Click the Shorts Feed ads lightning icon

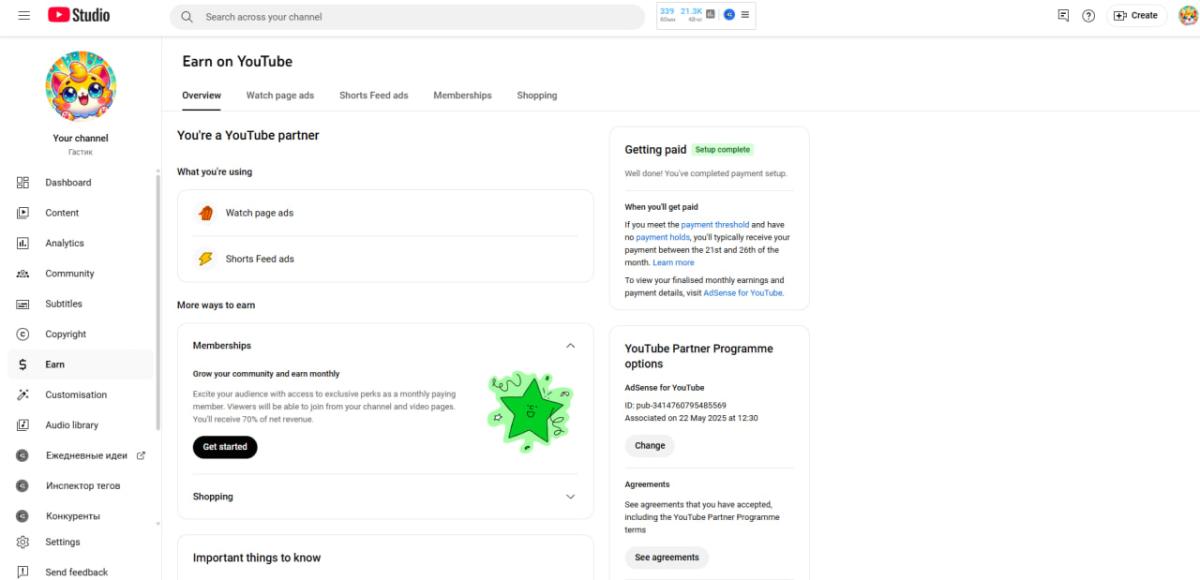tap(206, 259)
